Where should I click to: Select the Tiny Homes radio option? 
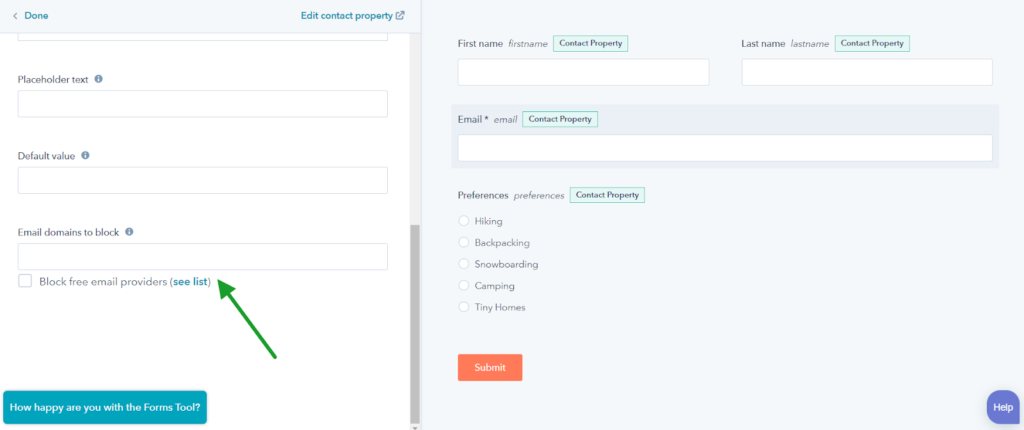tap(464, 306)
